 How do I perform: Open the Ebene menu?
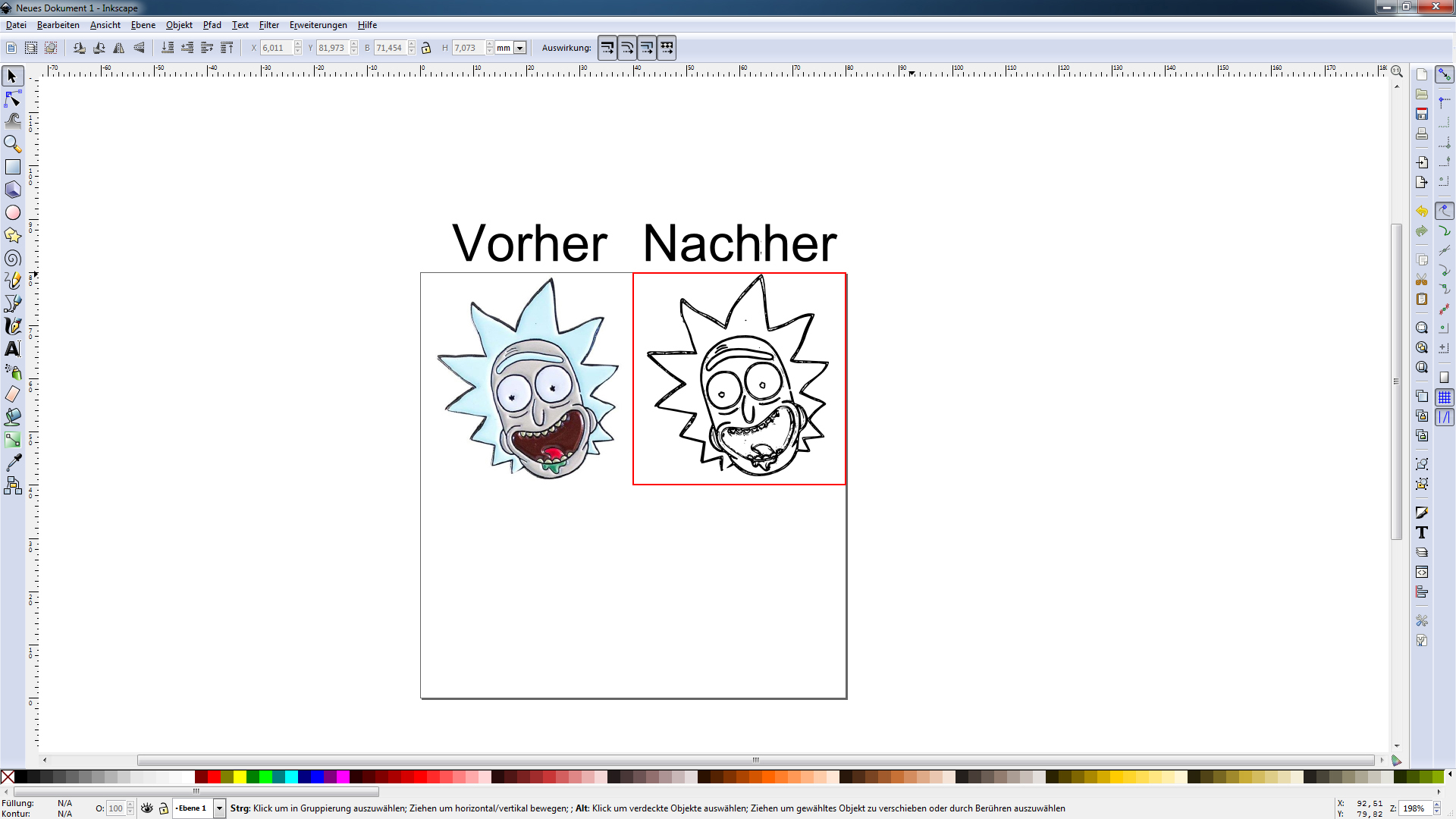[x=143, y=25]
